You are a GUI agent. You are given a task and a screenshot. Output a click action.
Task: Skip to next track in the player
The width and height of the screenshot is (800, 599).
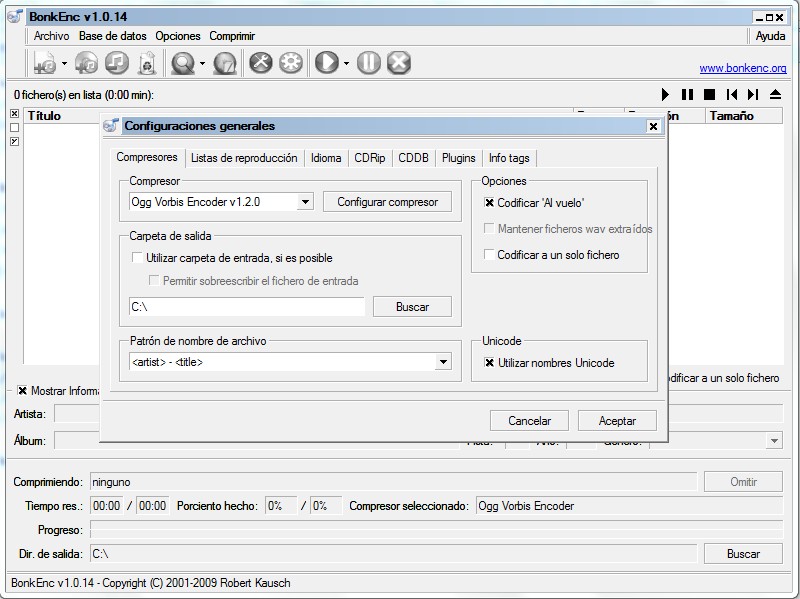tap(753, 94)
